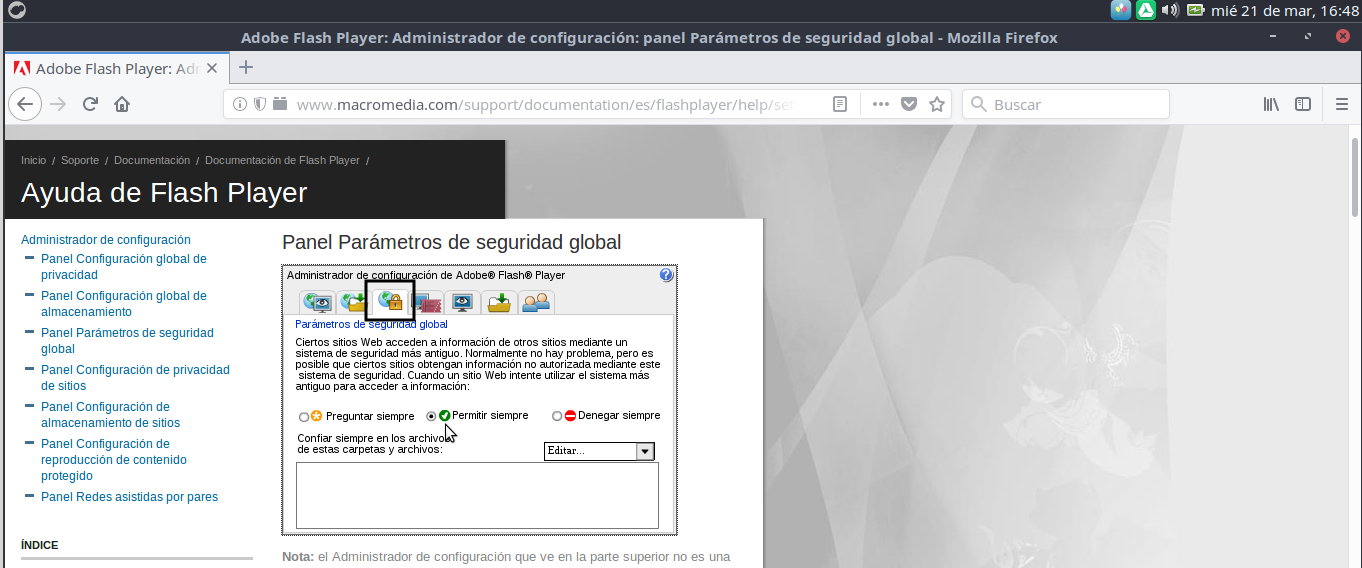Viewport: 1362px width, 568px height.
Task: Open the peer-assisted networking tab icon
Action: click(x=536, y=301)
